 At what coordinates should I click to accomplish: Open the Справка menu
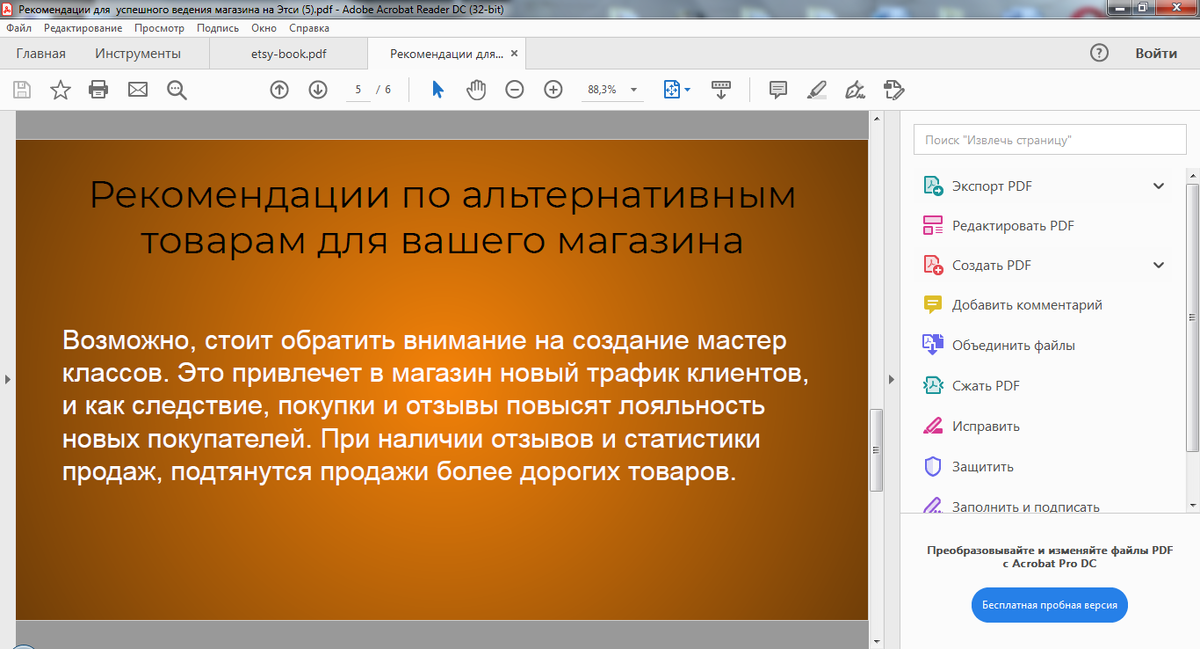coord(309,28)
